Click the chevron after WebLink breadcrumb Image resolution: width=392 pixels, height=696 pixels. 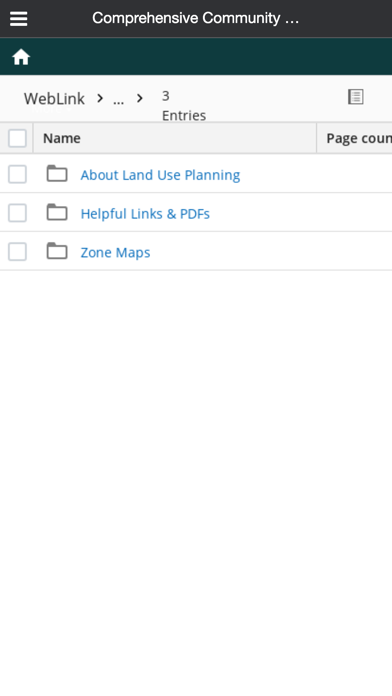click(x=100, y=98)
